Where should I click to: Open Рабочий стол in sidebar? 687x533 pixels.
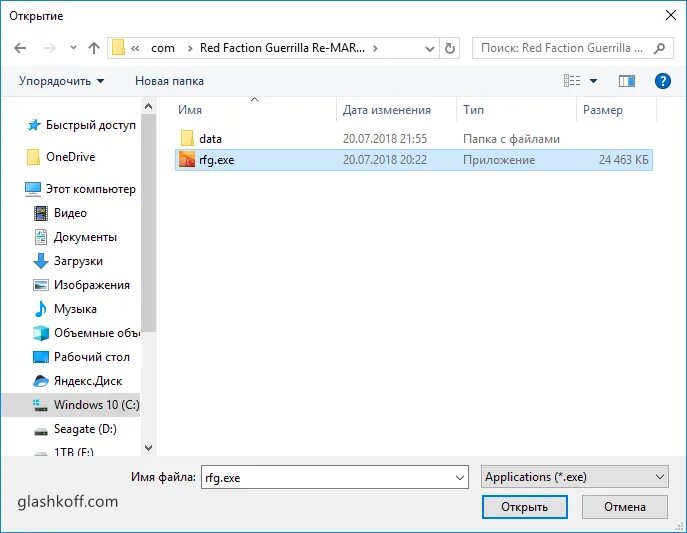[x=81, y=357]
